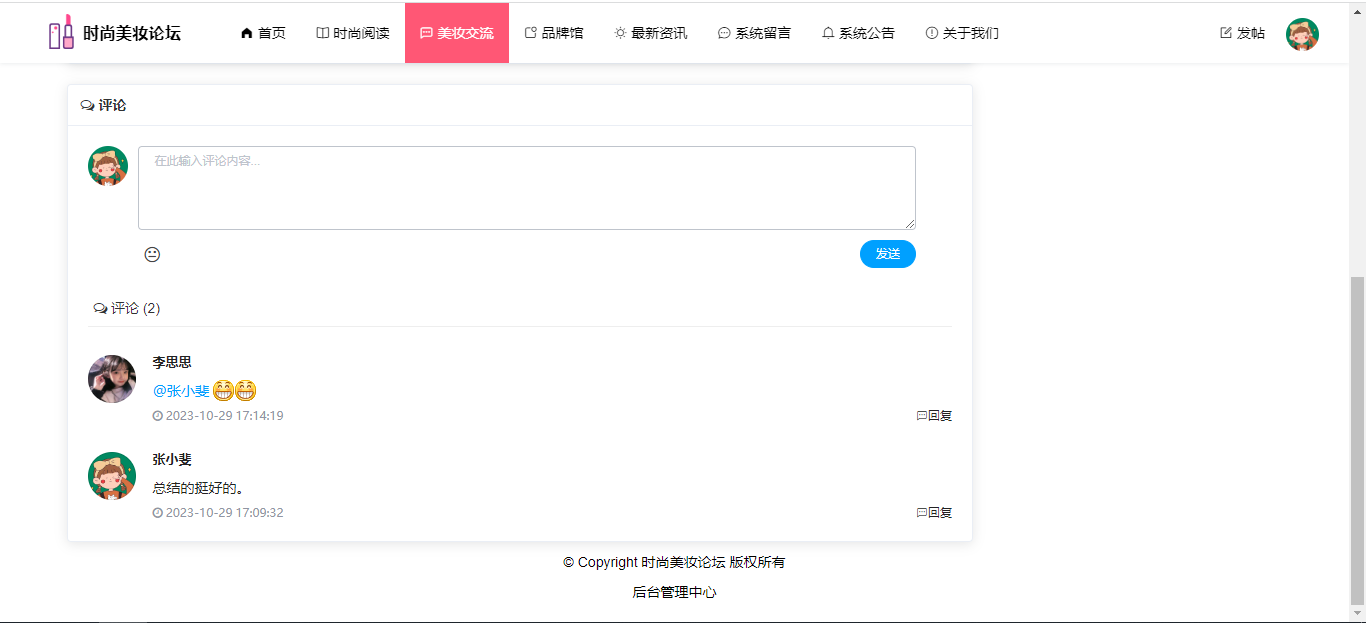Image resolution: width=1366 pixels, height=623 pixels.
Task: Open the emoji picker smiley icon
Action: pos(152,254)
